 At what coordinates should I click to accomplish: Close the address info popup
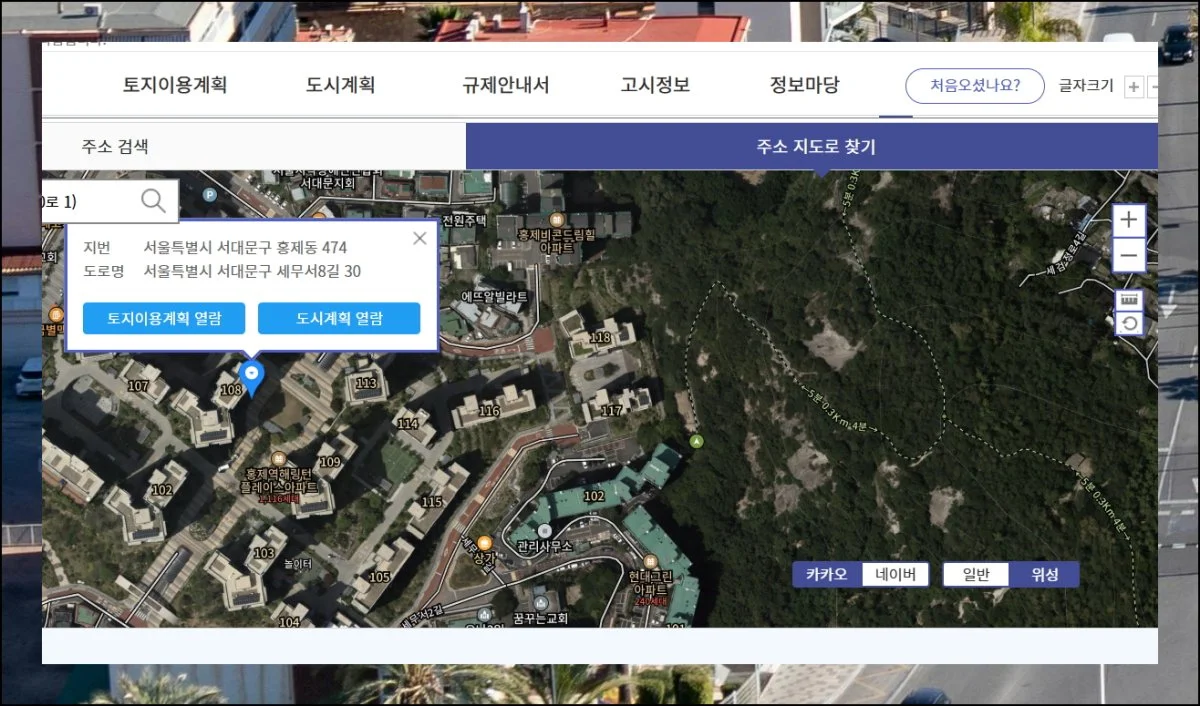[x=420, y=238]
